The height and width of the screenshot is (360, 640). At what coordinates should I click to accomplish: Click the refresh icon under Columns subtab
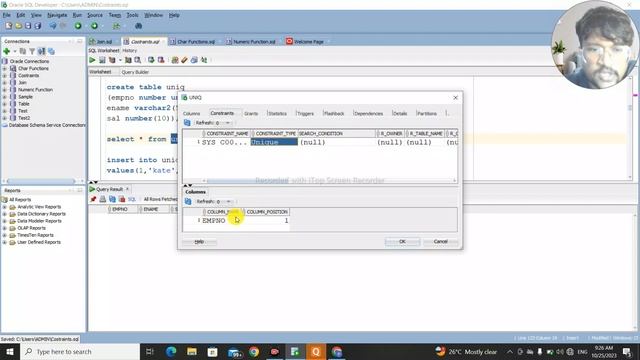(x=188, y=201)
